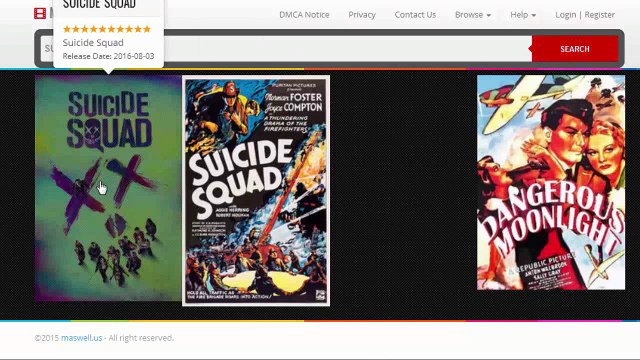Viewport: 640px width, 360px height.
Task: Open the Privacy page link
Action: [362, 15]
